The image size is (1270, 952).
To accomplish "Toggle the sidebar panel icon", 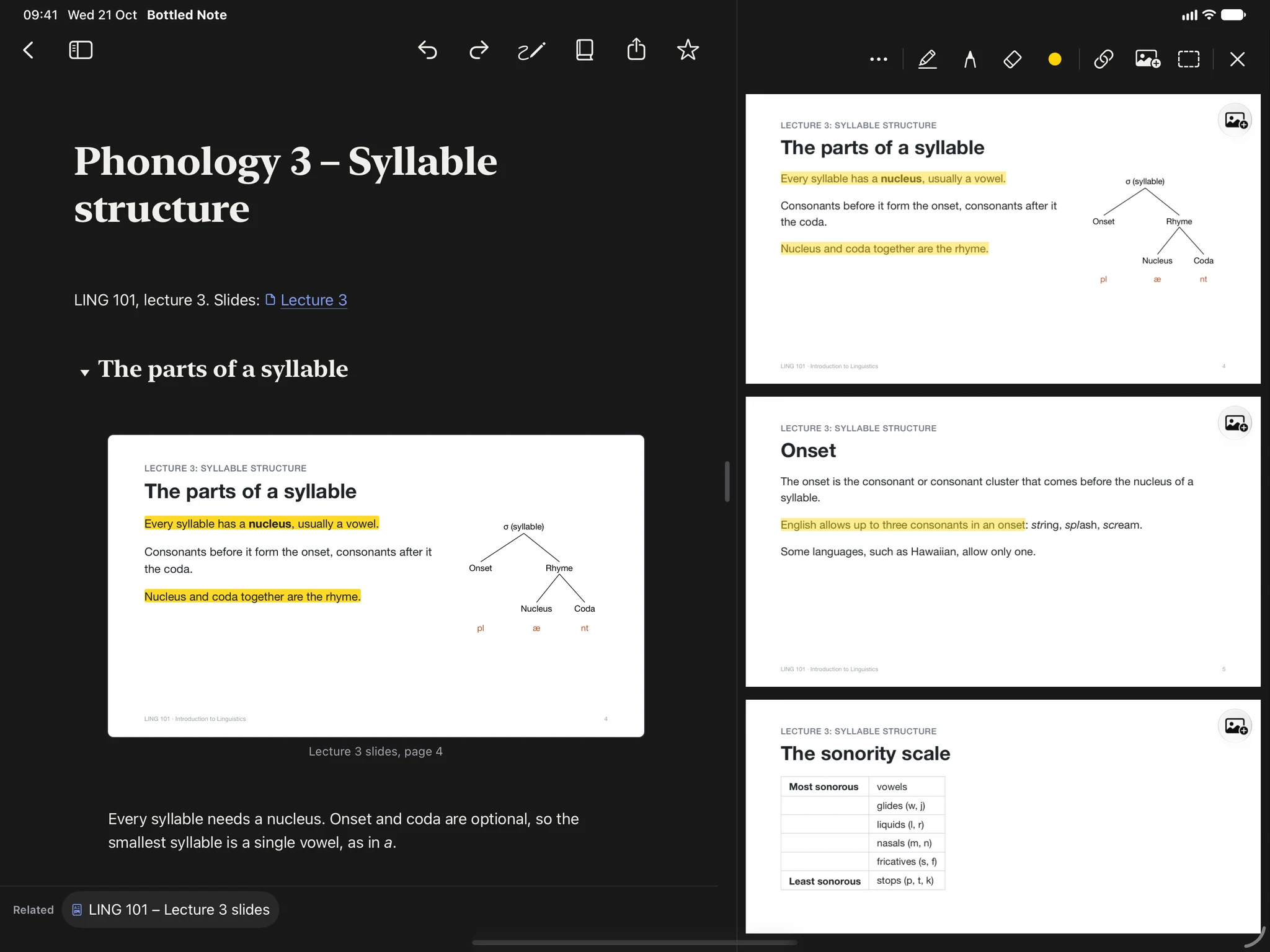I will pyautogui.click(x=81, y=50).
